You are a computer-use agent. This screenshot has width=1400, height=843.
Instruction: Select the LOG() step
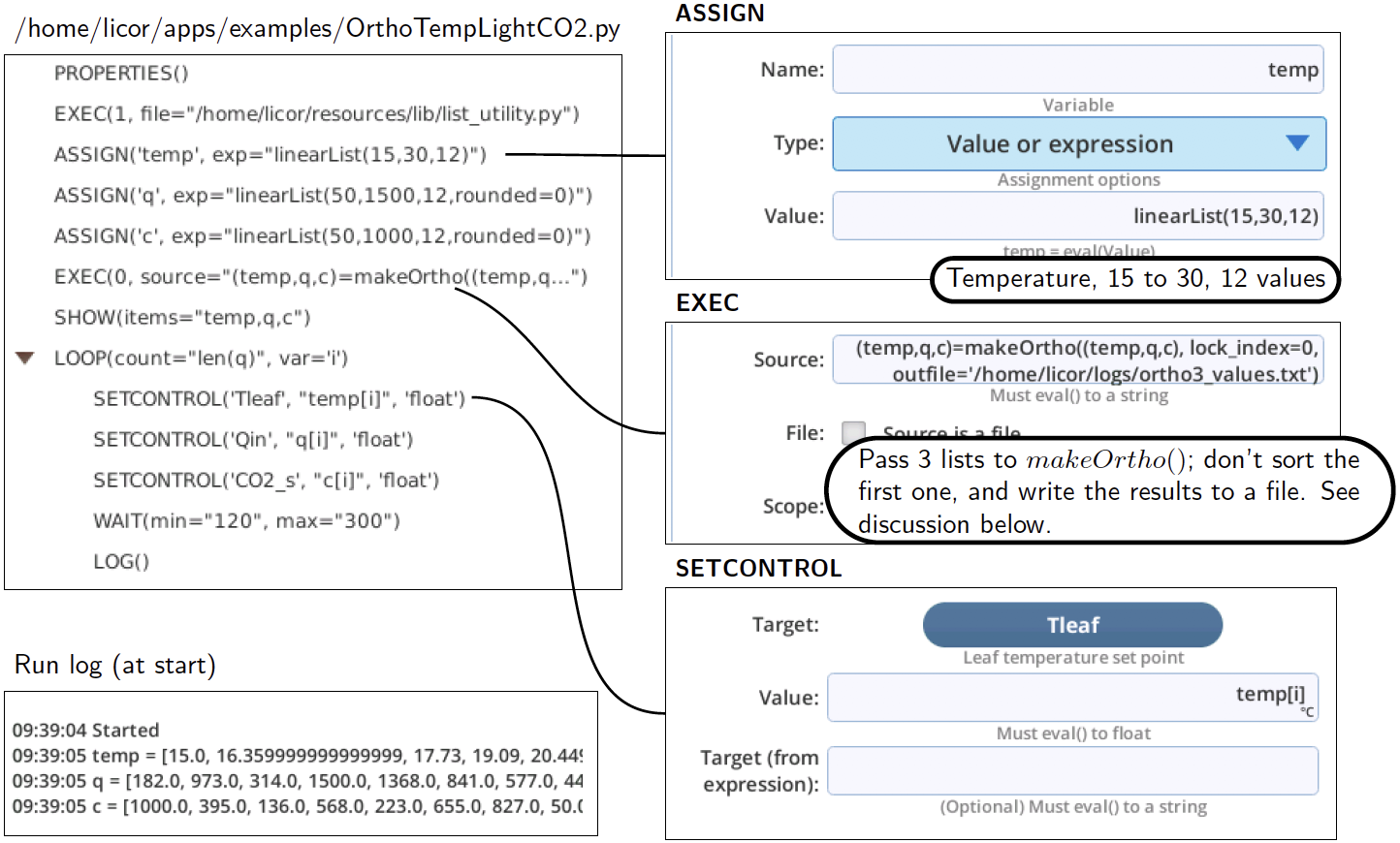(x=121, y=561)
